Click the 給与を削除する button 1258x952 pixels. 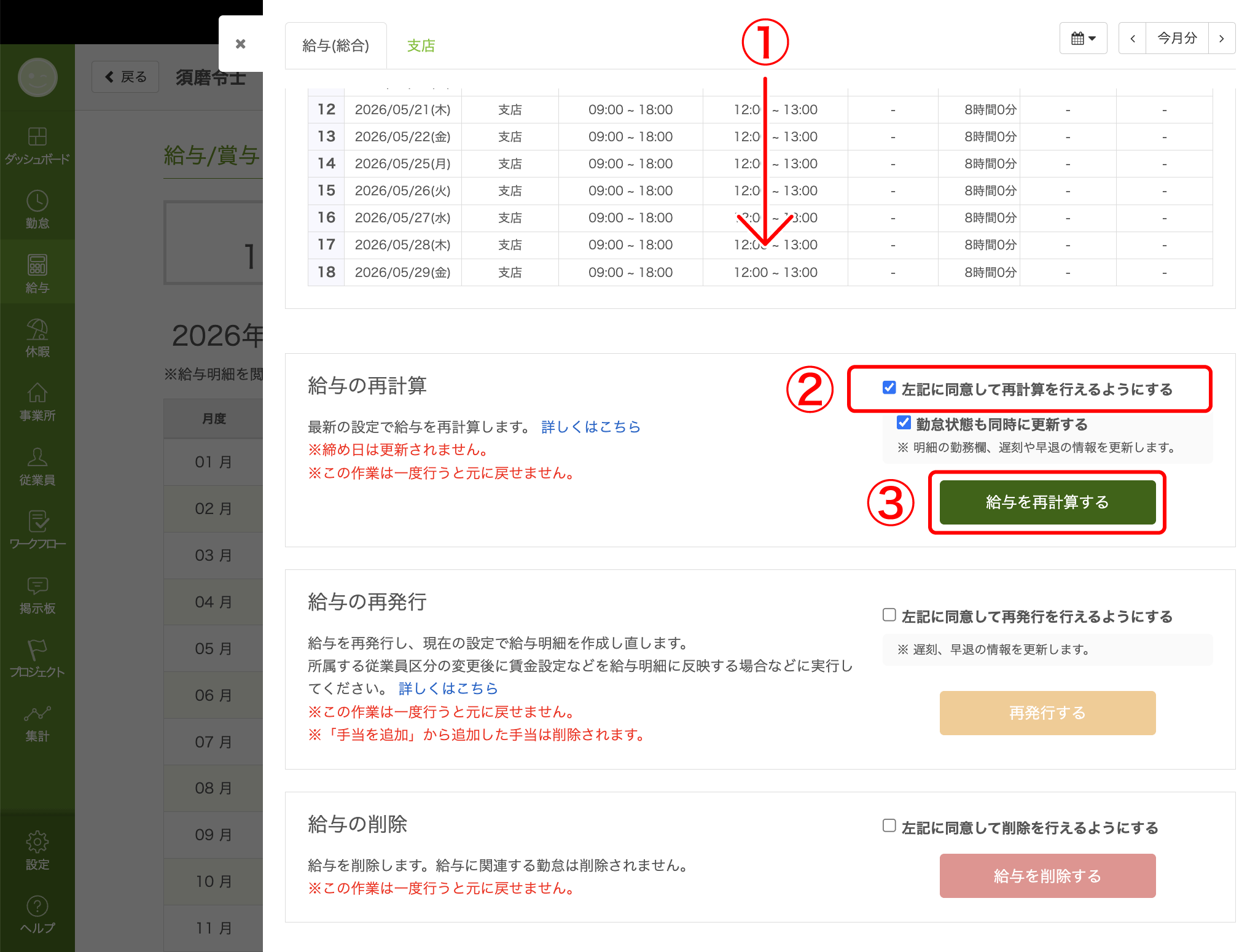point(1047,876)
